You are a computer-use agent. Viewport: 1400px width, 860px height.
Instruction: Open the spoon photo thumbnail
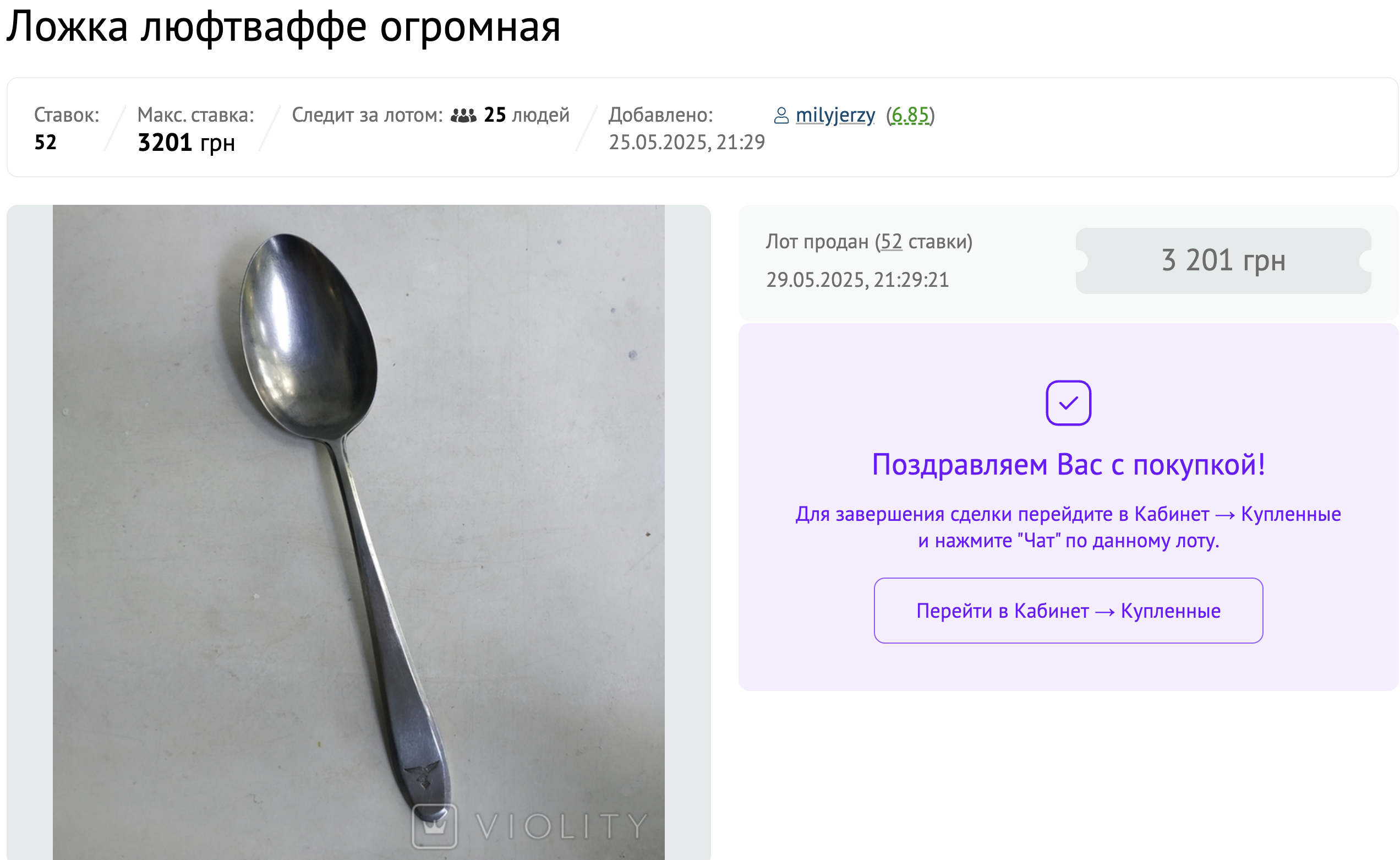point(358,532)
